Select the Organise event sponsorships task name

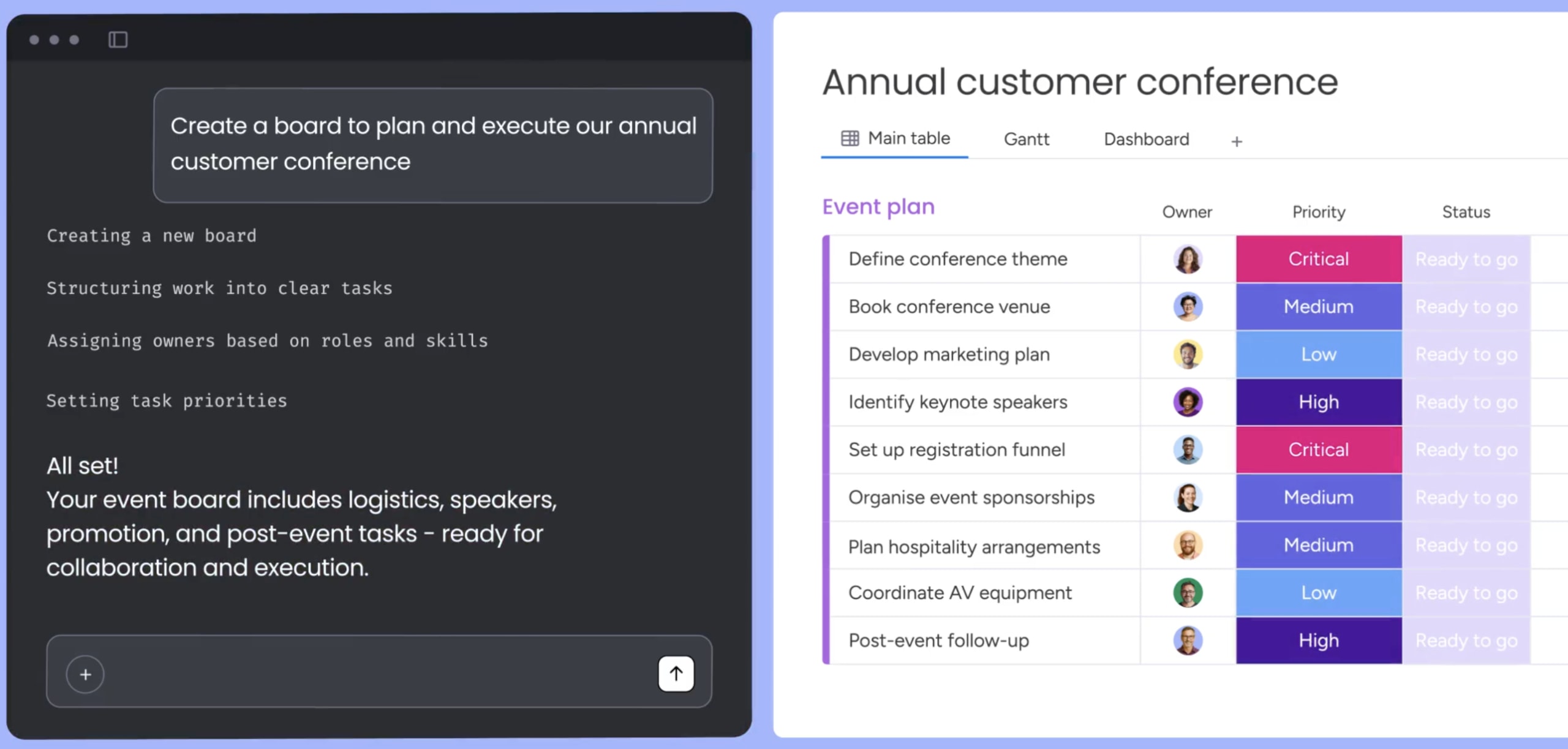pyautogui.click(x=971, y=498)
